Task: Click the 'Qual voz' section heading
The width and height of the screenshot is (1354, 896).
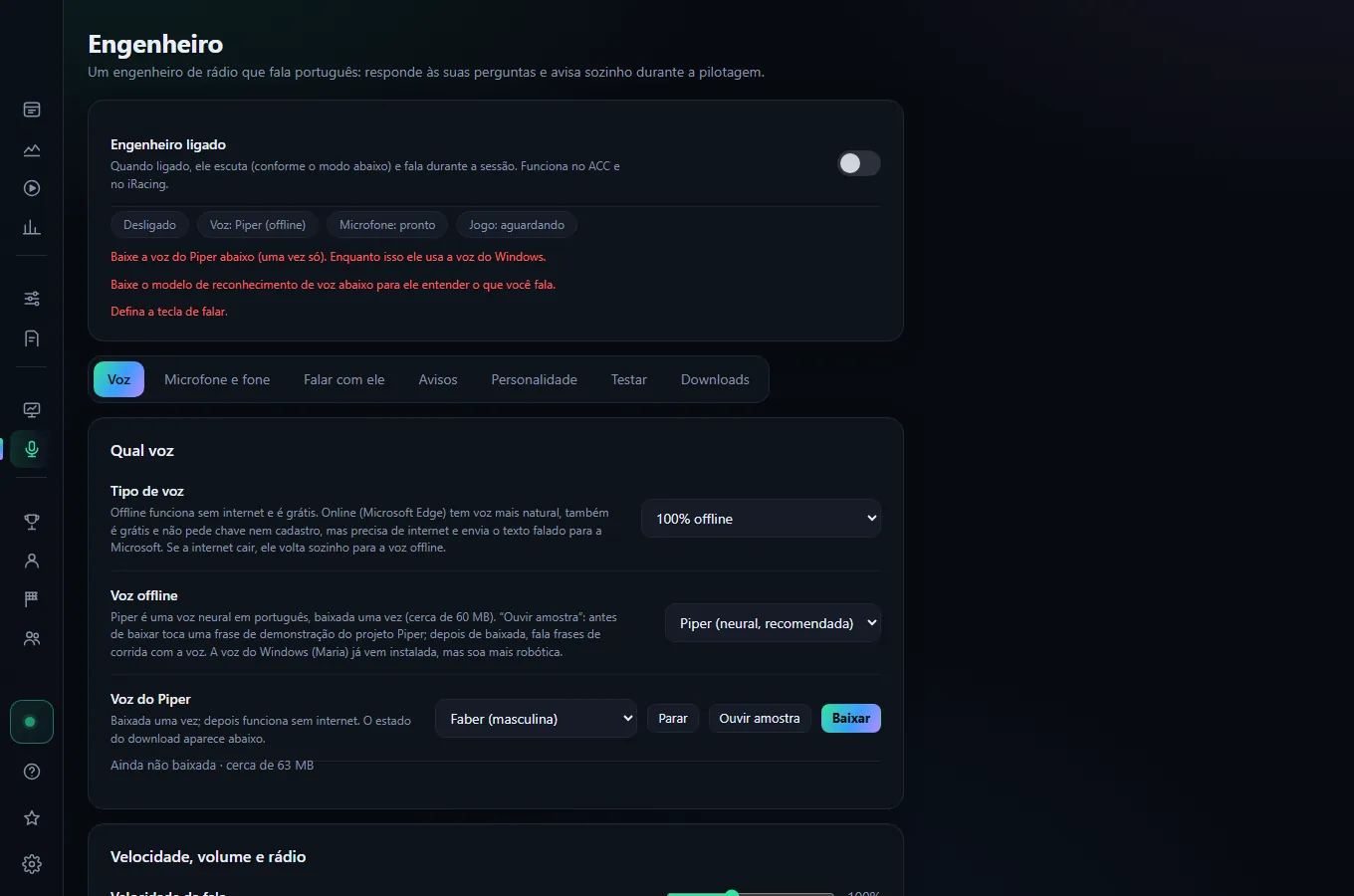Action: coord(142,451)
